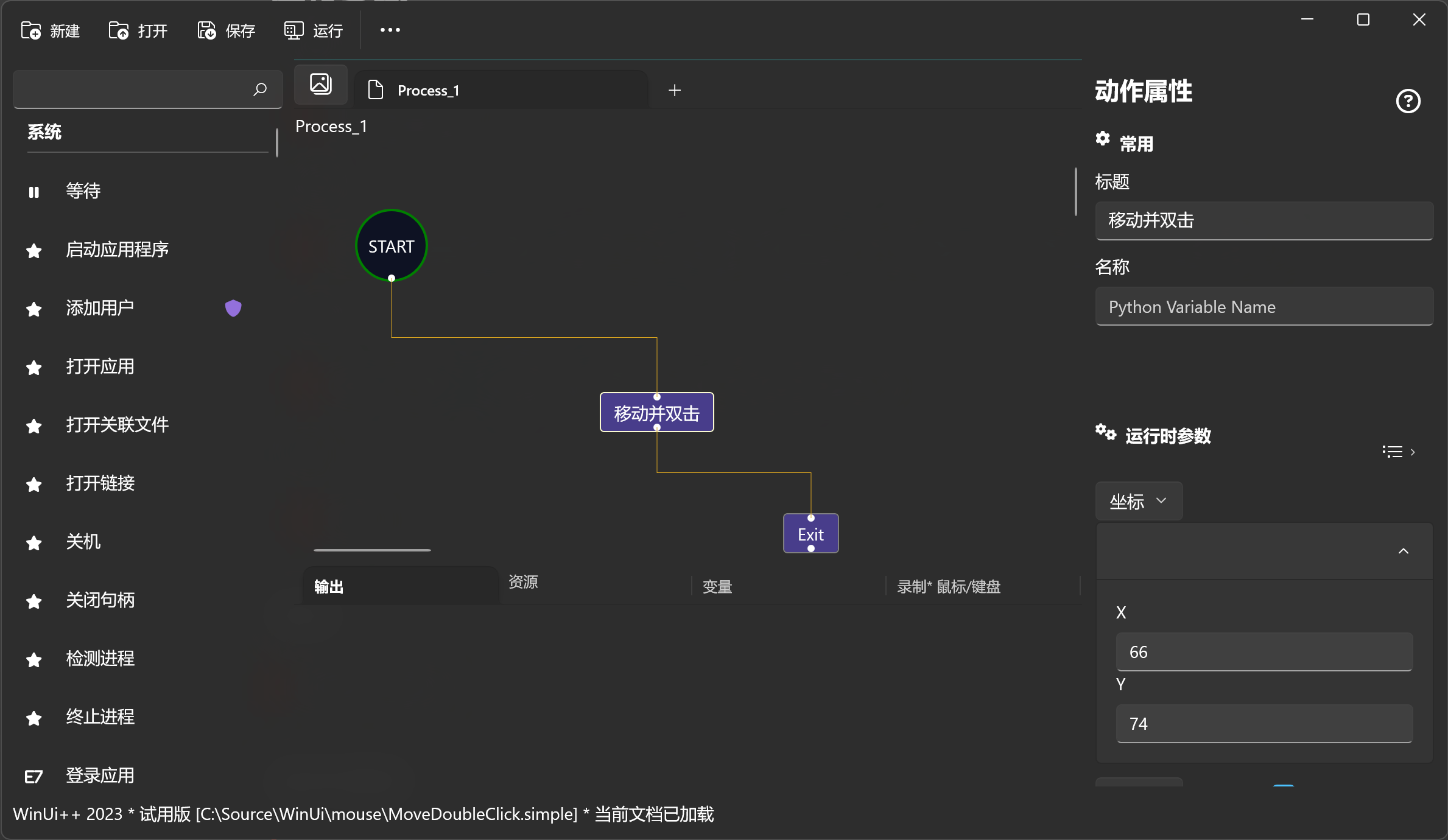Click the New (新建) file icon
The width and height of the screenshot is (1448, 840).
coord(31,30)
